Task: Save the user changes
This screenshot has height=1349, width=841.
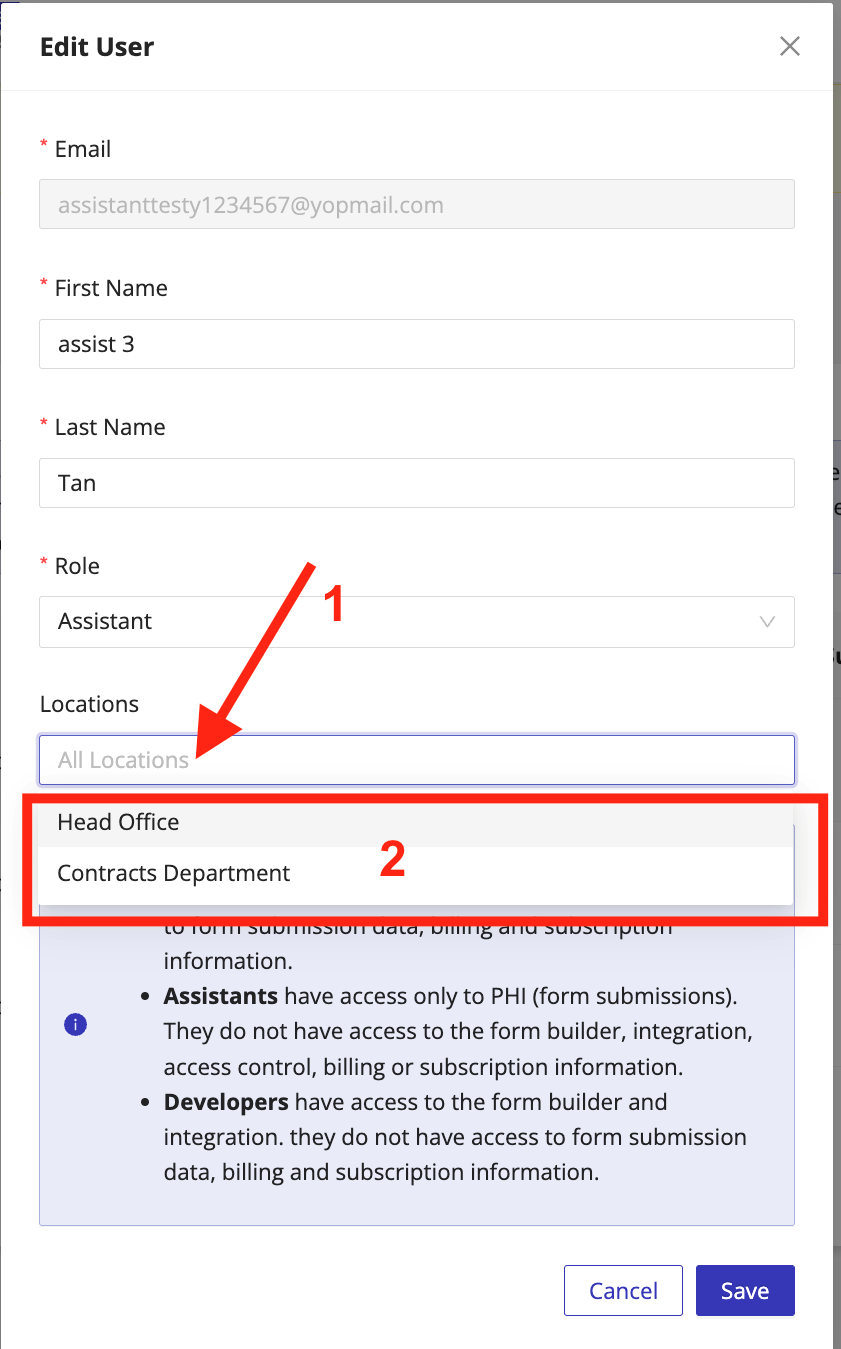Action: (745, 1290)
